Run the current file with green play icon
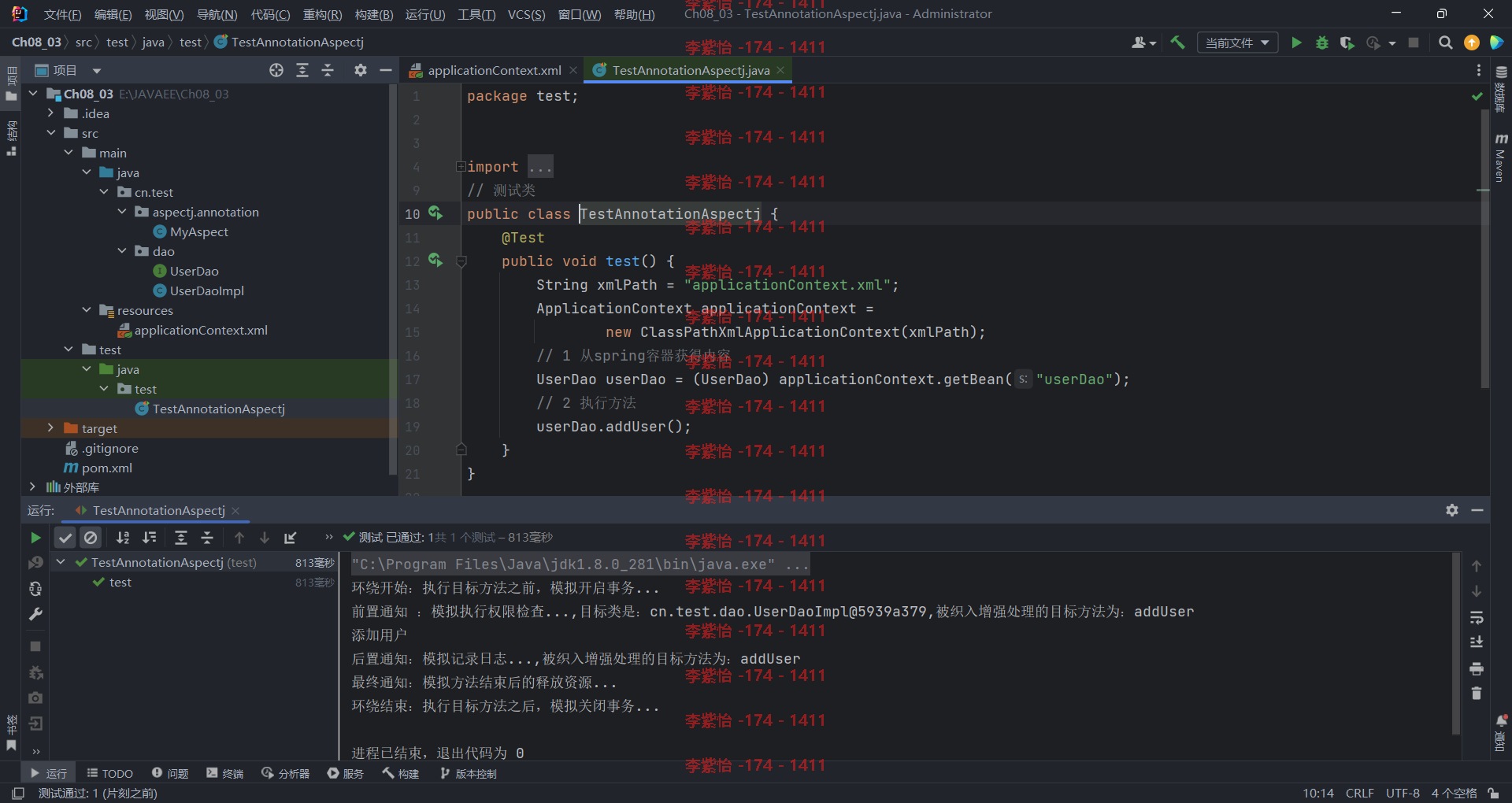The image size is (1512, 803). (1296, 43)
